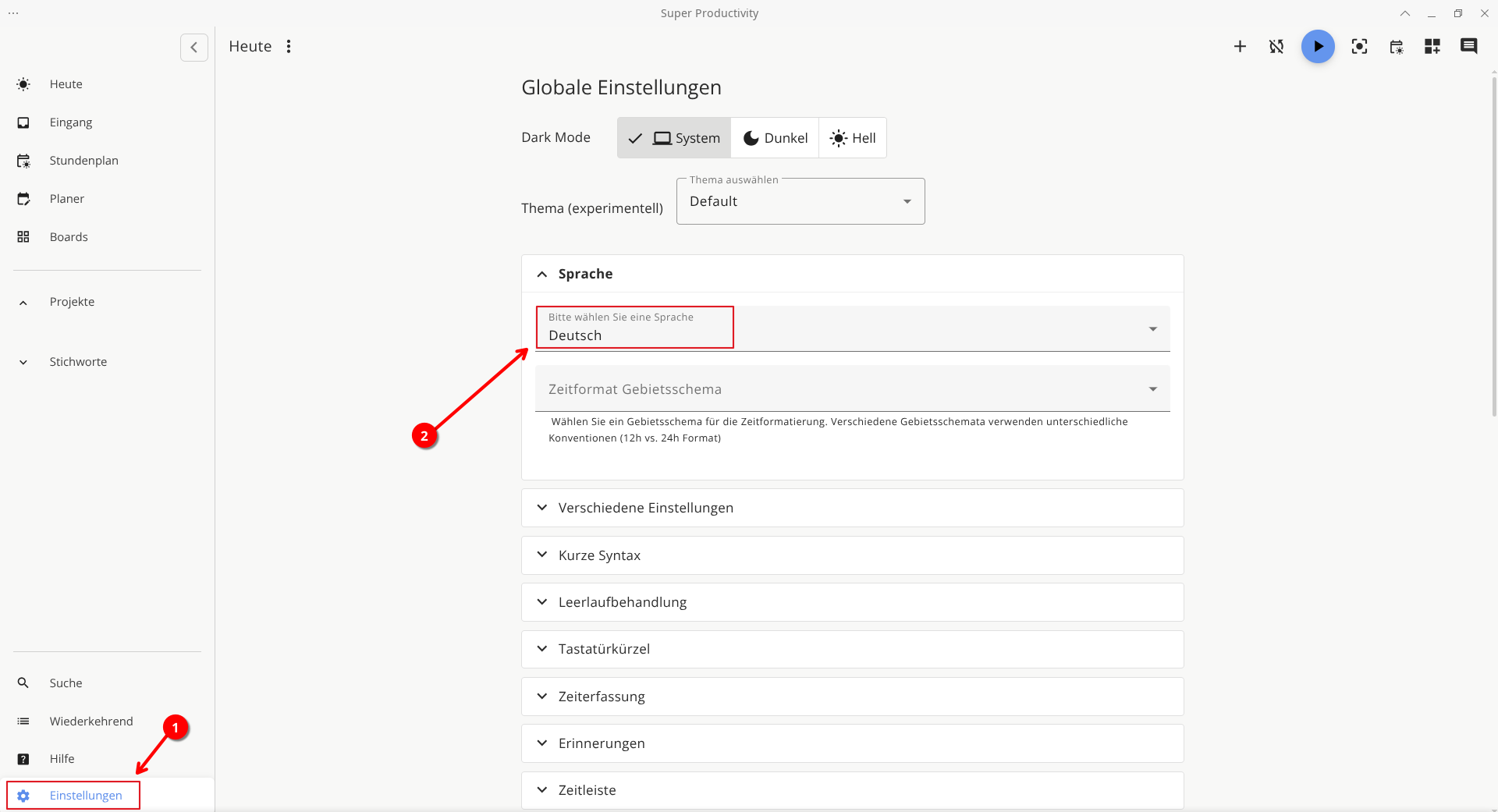The width and height of the screenshot is (1498, 812).
Task: Switch dark mode to Hell
Action: pyautogui.click(x=853, y=137)
